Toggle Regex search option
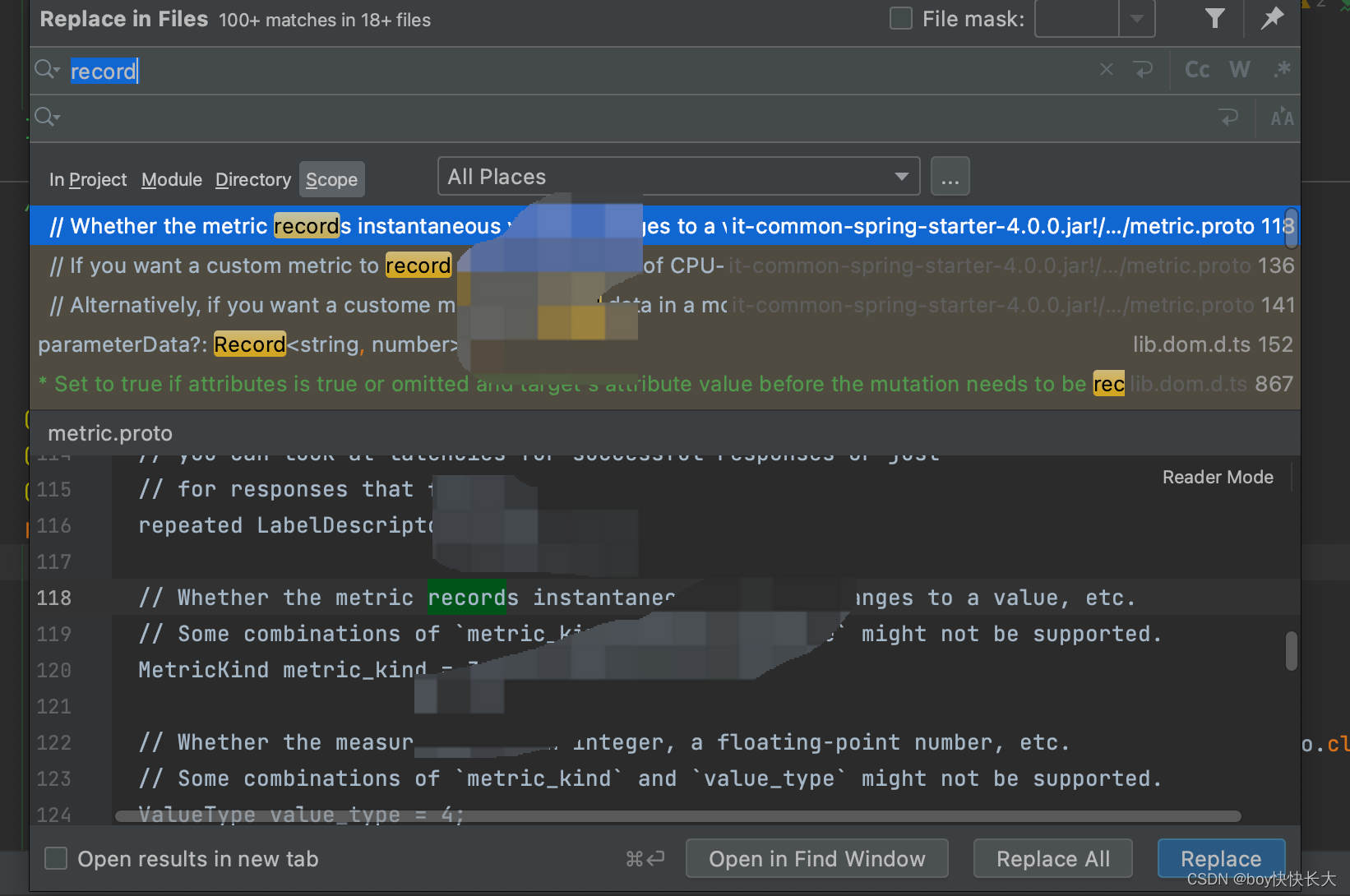Image resolution: width=1350 pixels, height=896 pixels. pos(1282,70)
